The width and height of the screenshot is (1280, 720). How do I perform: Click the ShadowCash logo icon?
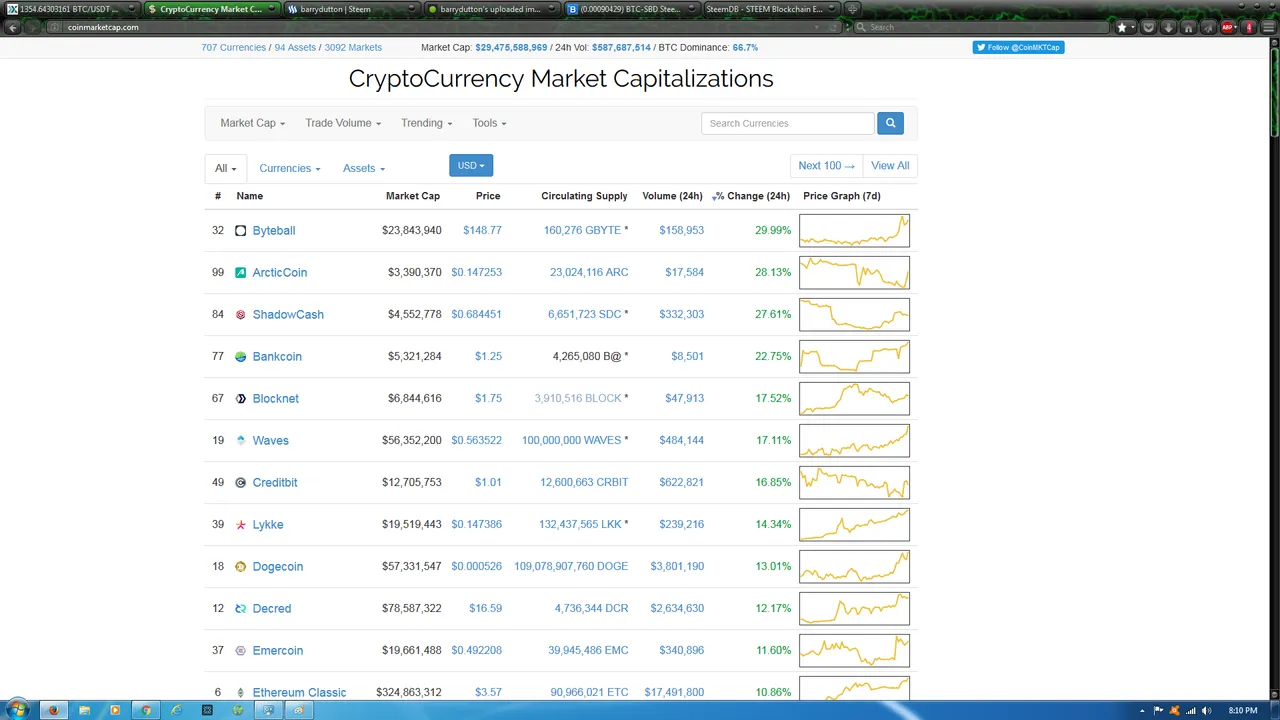coord(240,315)
